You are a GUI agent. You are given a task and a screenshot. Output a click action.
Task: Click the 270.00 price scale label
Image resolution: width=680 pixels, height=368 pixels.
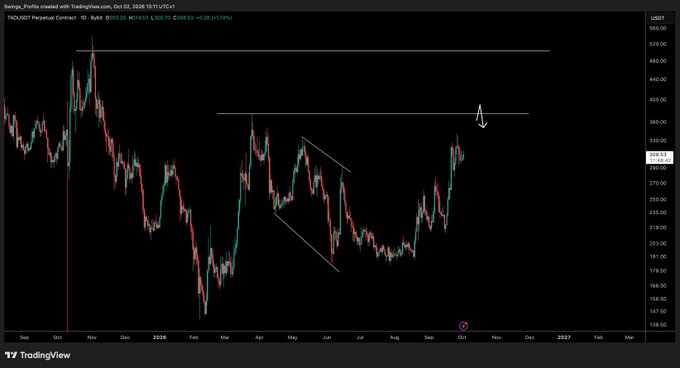(x=657, y=183)
